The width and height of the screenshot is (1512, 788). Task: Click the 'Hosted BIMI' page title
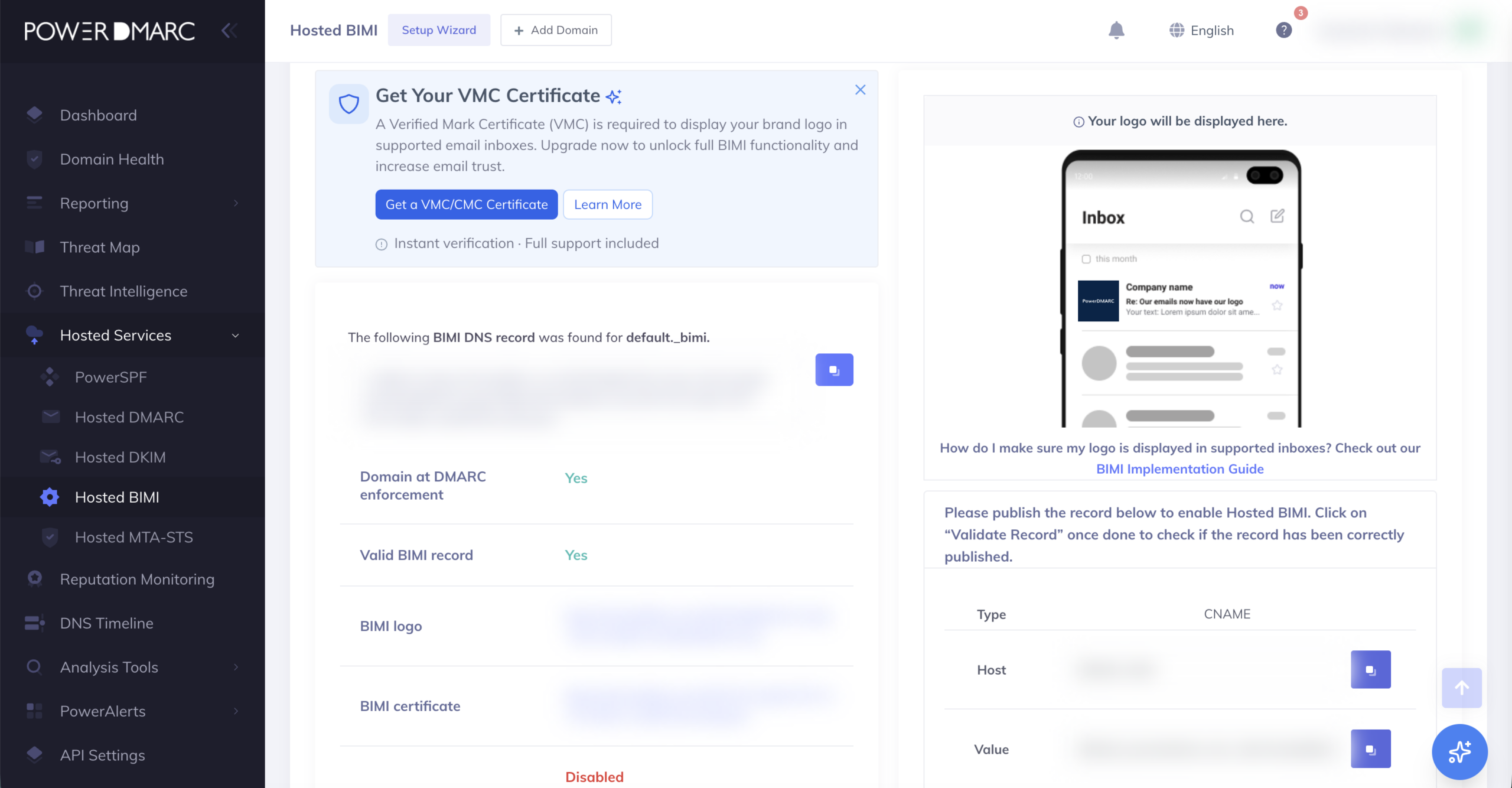(334, 30)
